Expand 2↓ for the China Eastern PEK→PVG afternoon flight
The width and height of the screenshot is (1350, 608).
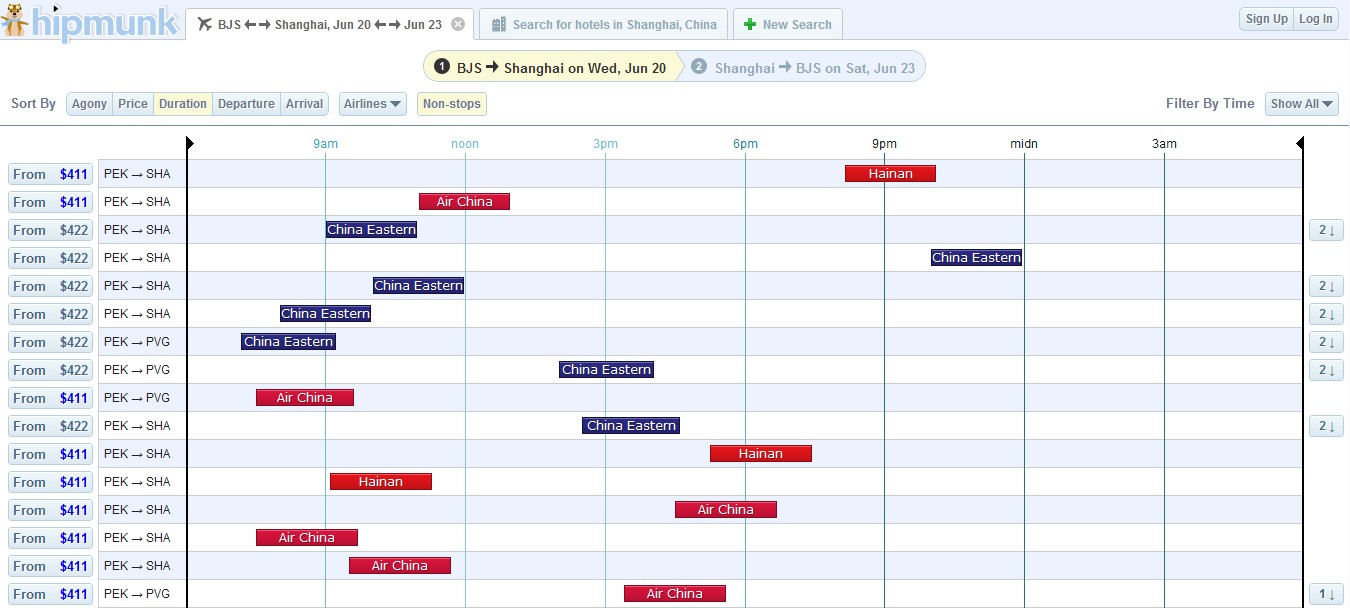click(x=1326, y=370)
